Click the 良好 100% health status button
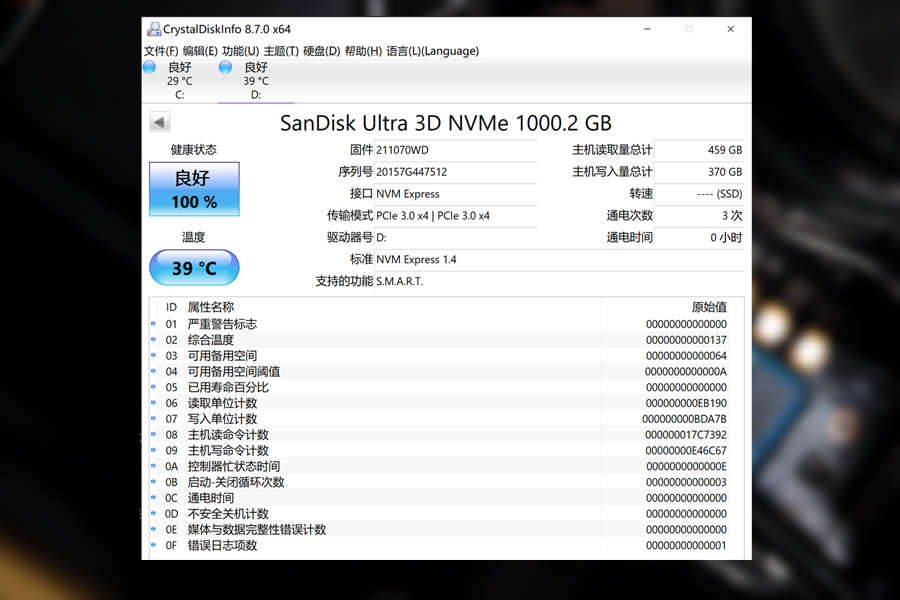The height and width of the screenshot is (600, 900). point(194,189)
